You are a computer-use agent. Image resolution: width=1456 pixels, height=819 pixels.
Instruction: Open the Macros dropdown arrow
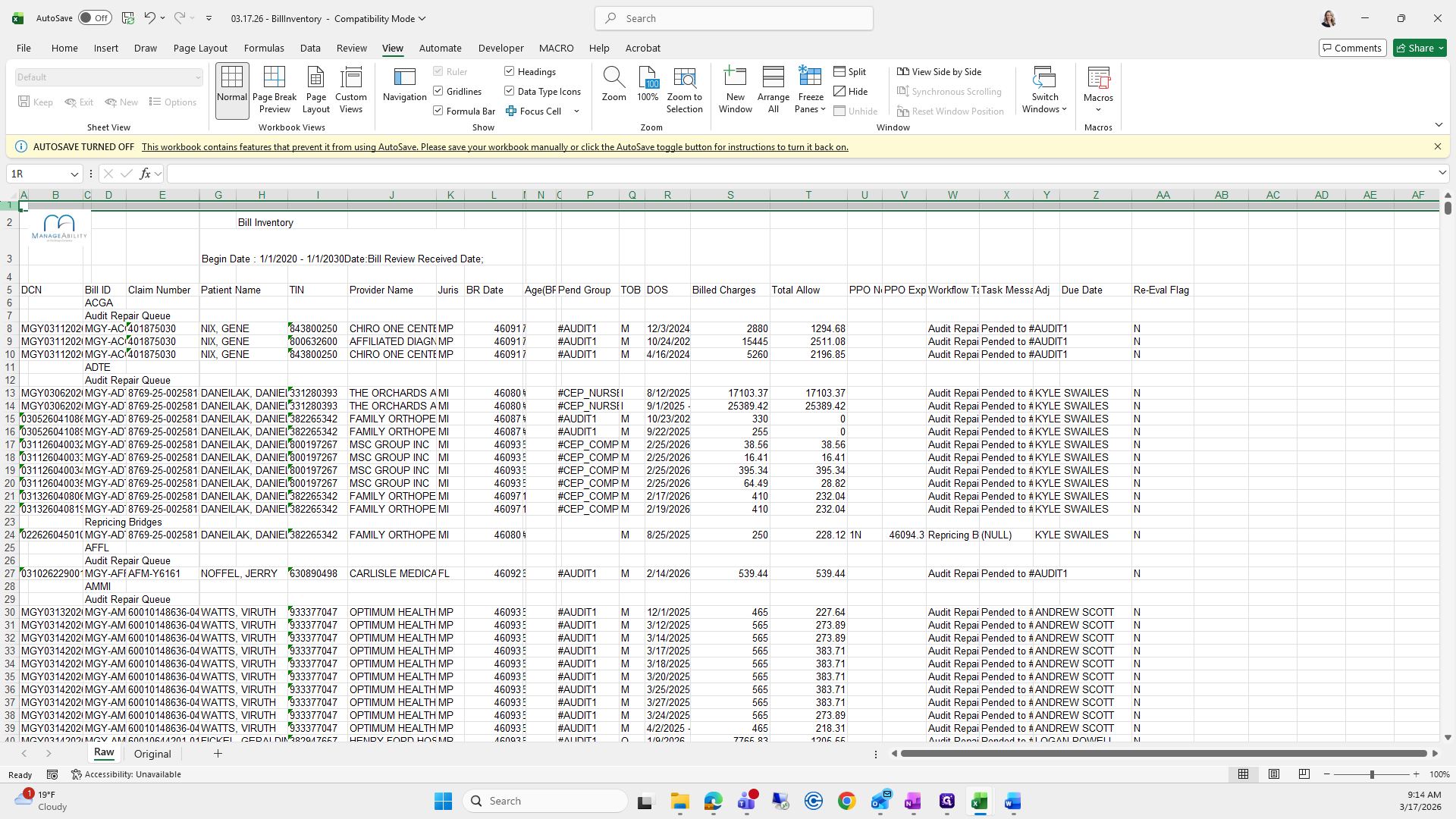pos(1098,110)
